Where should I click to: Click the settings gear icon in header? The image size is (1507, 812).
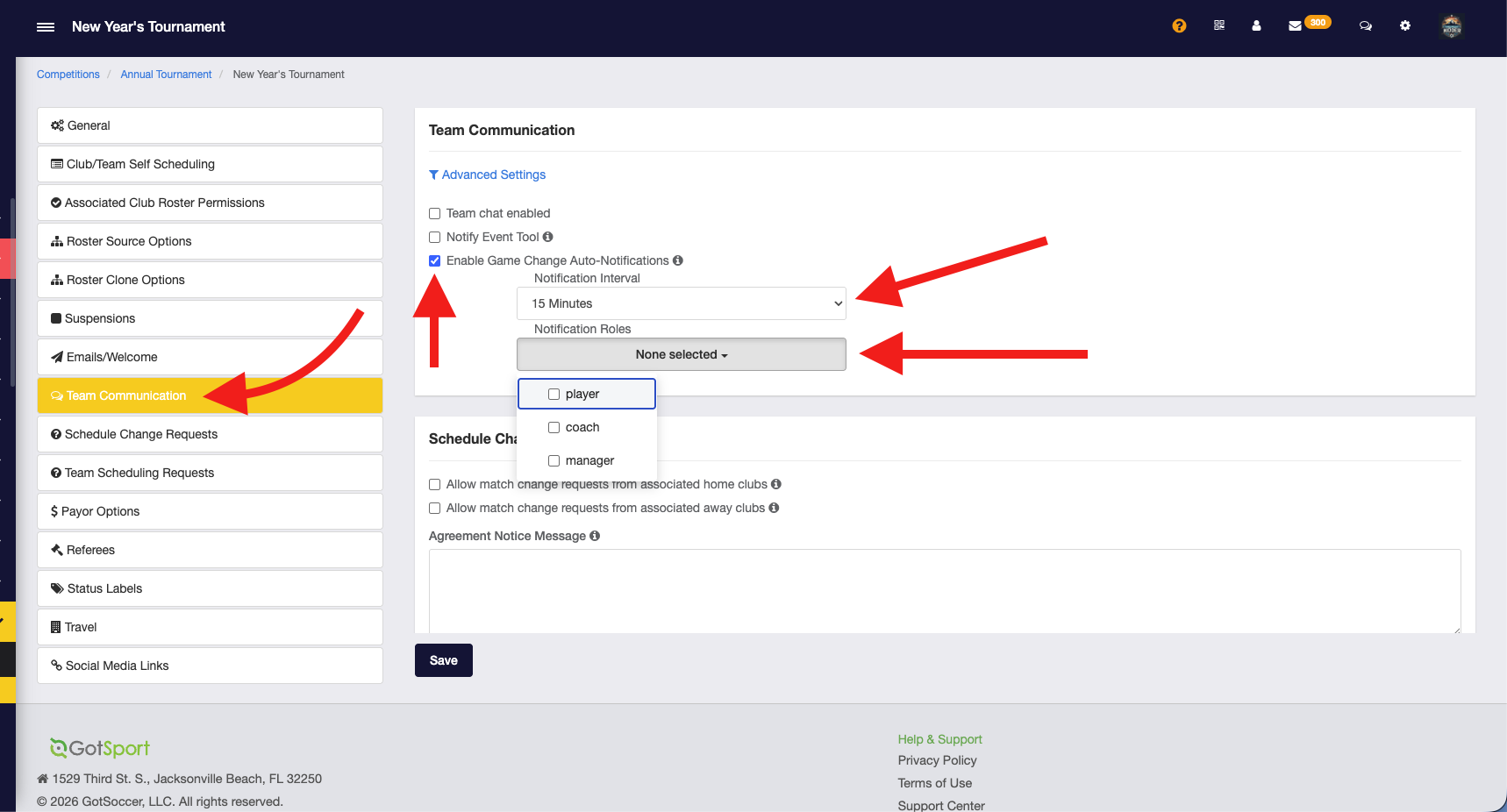(1405, 26)
